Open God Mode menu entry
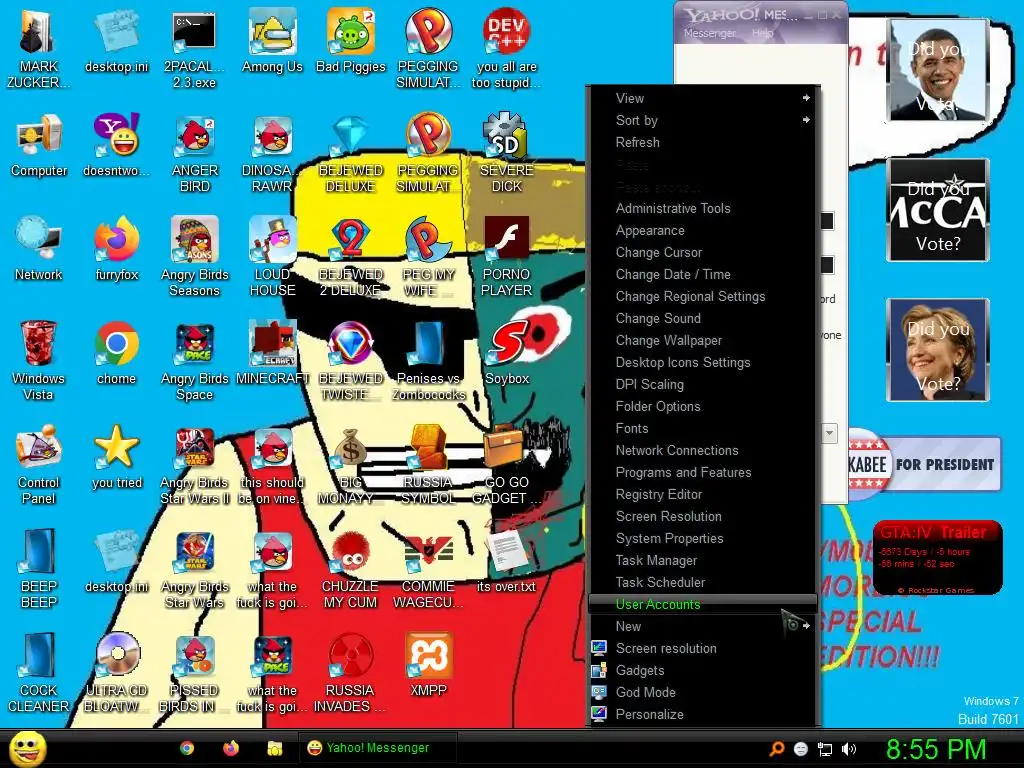The image size is (1024, 768). 703,692
